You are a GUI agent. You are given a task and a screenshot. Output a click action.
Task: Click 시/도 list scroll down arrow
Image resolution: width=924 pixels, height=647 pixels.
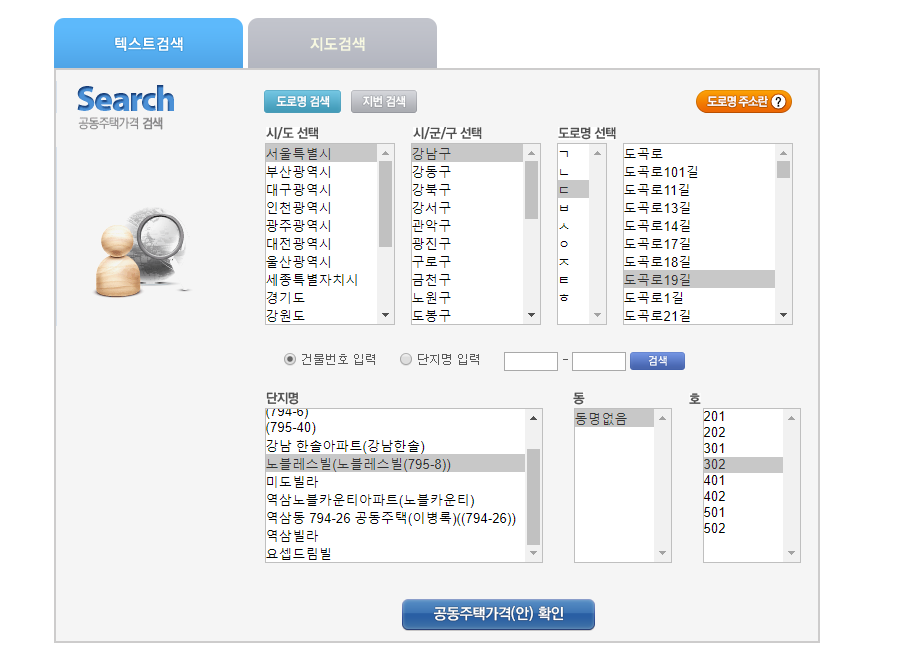click(x=385, y=315)
